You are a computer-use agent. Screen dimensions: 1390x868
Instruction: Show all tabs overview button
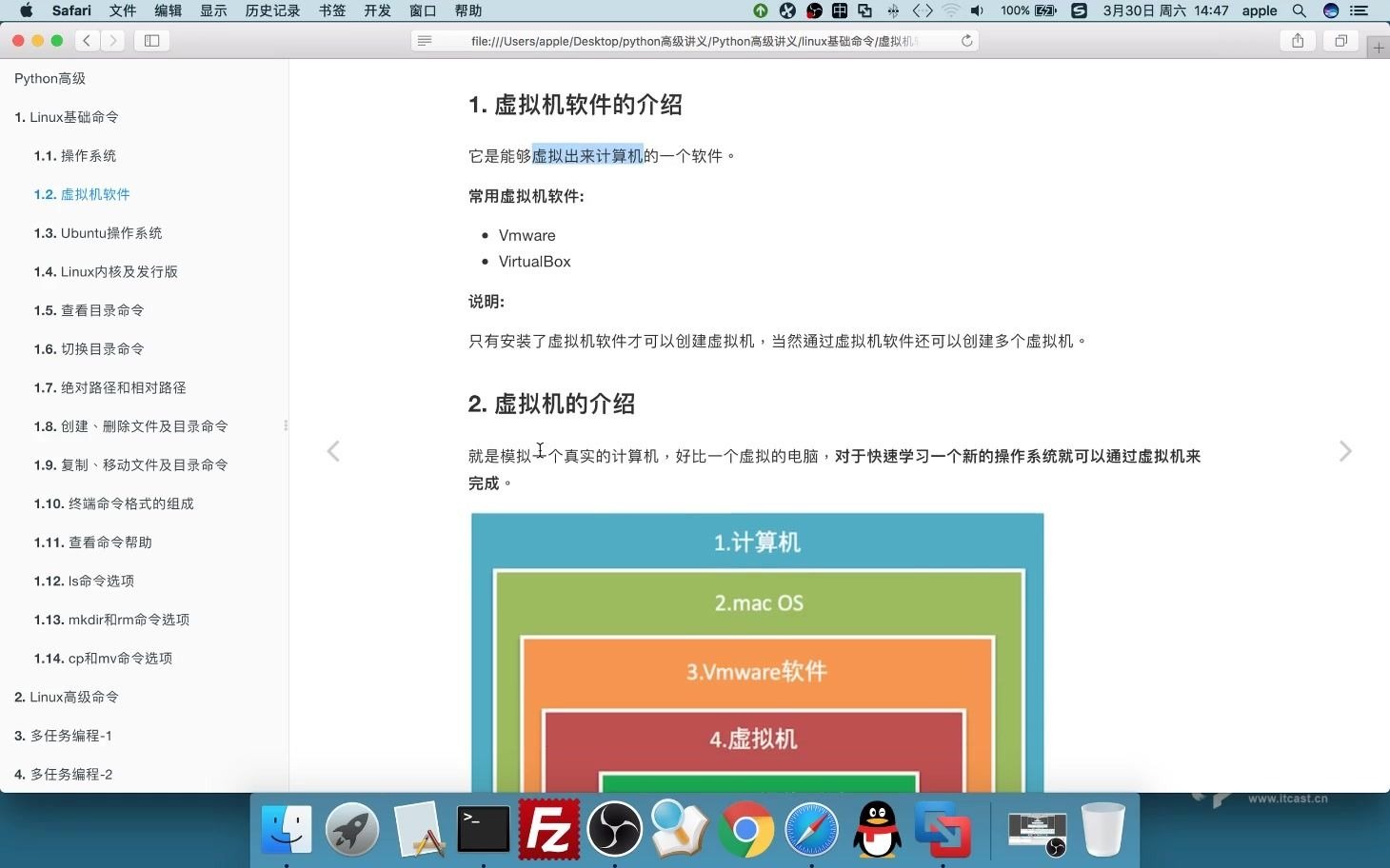[x=1340, y=41]
